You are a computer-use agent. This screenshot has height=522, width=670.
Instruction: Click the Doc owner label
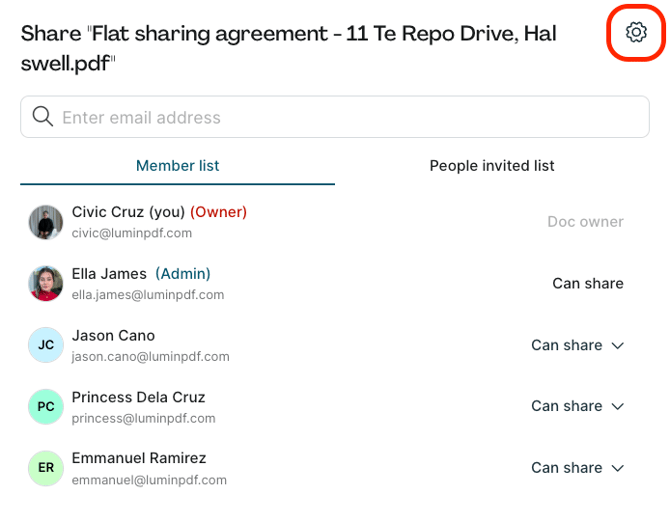585,221
